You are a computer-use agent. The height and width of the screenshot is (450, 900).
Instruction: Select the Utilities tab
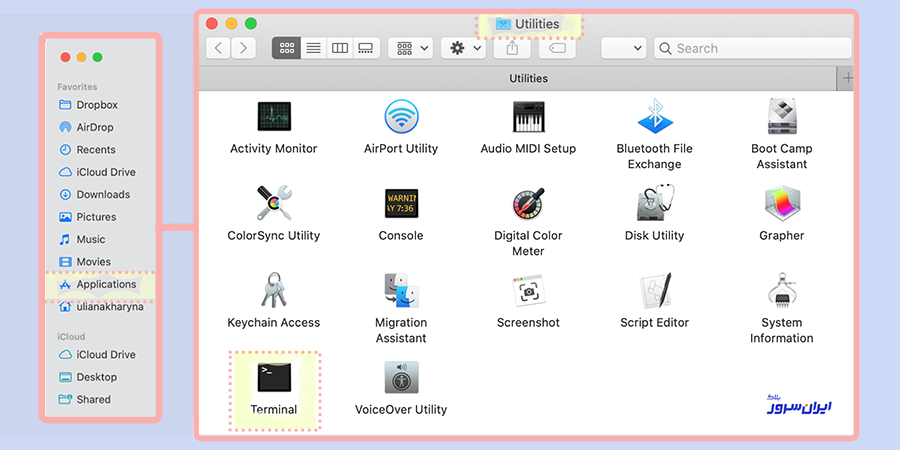pos(518,78)
